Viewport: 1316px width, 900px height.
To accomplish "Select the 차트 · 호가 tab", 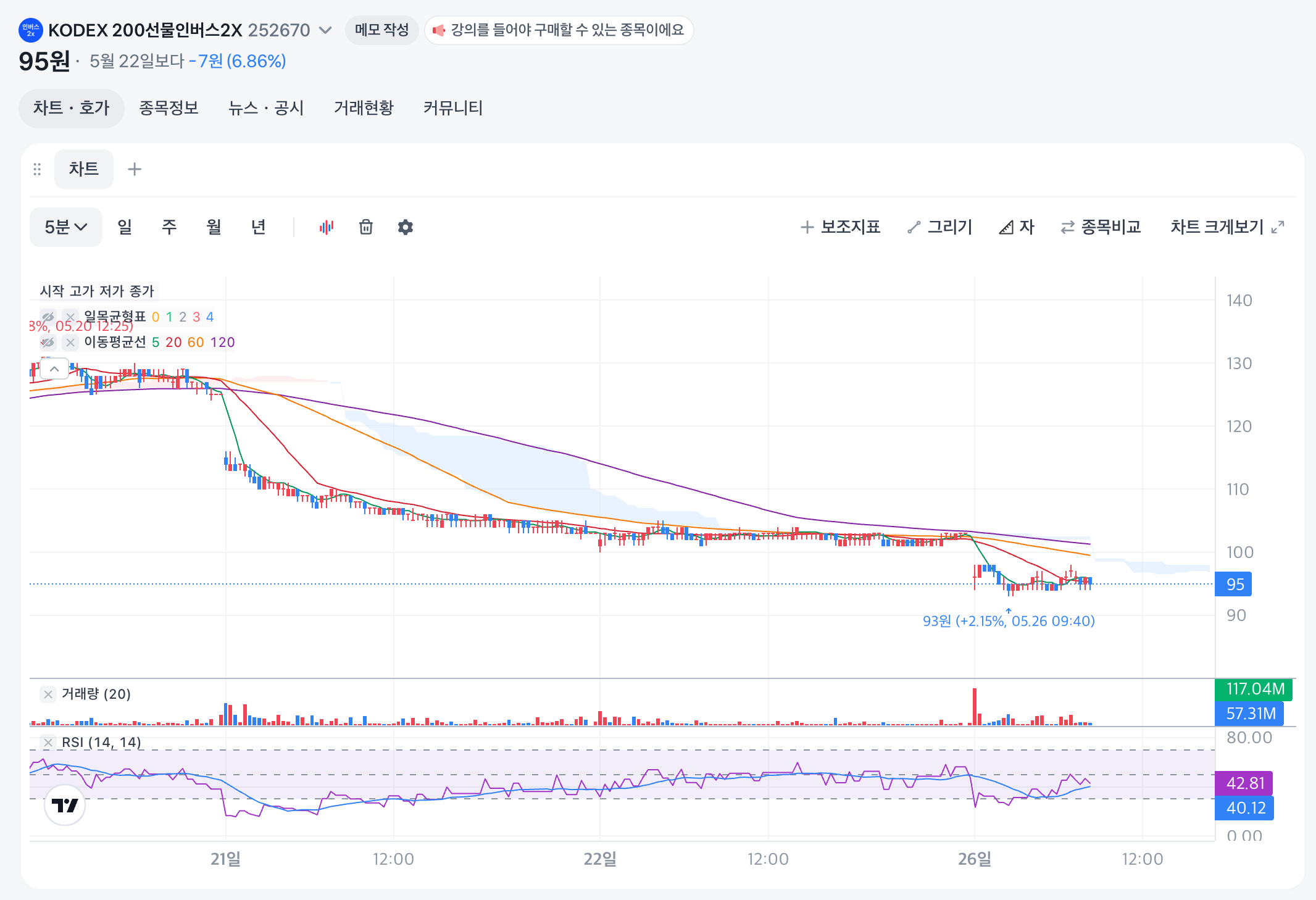I will coord(71,108).
